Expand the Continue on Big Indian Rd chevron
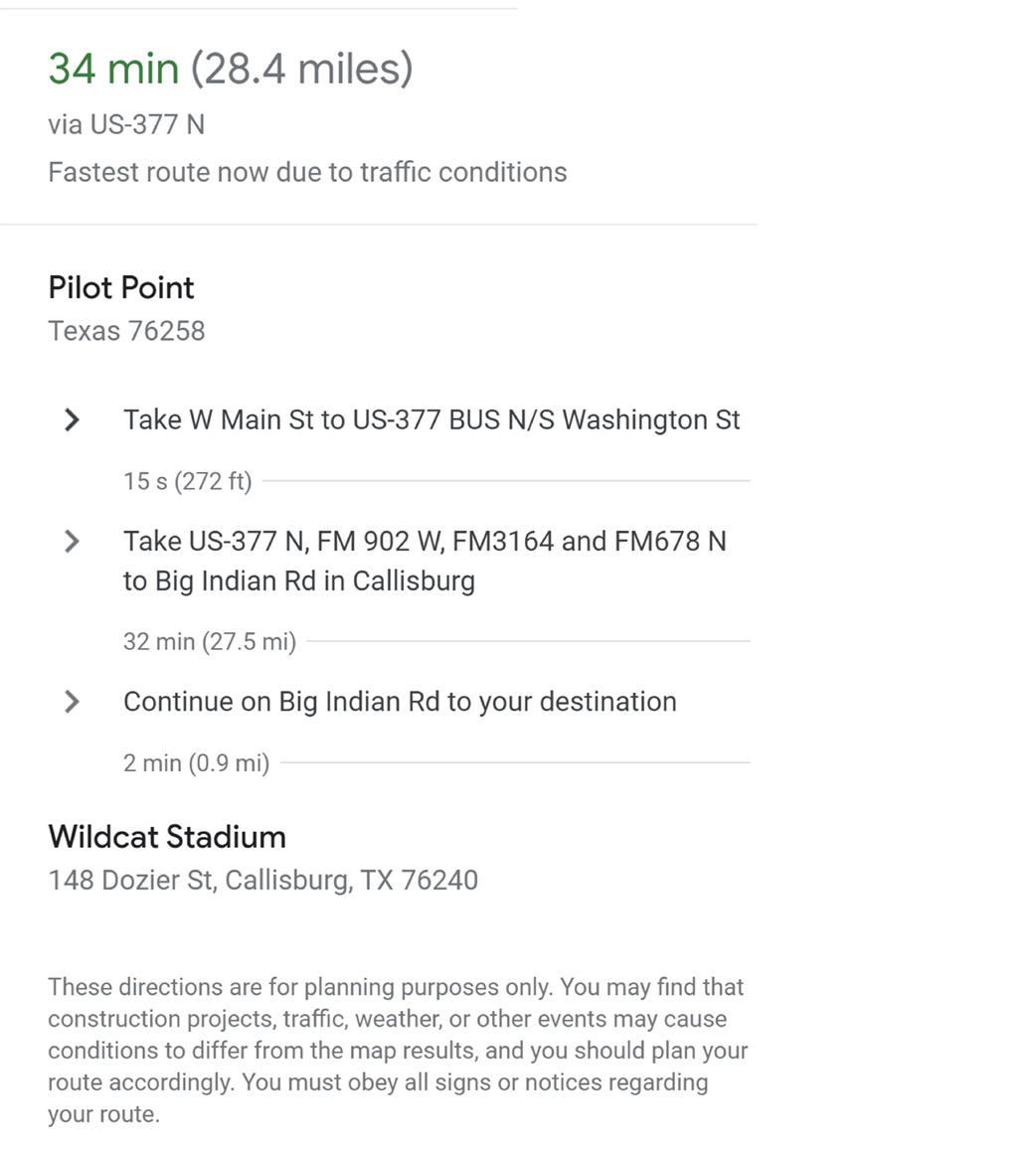 click(72, 702)
